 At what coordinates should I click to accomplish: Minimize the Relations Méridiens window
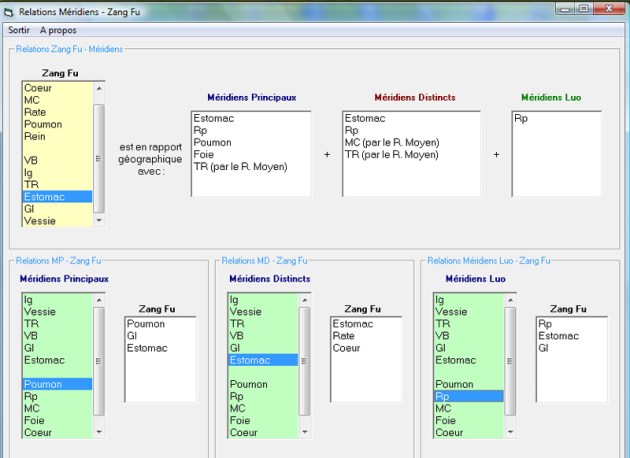[562, 8]
